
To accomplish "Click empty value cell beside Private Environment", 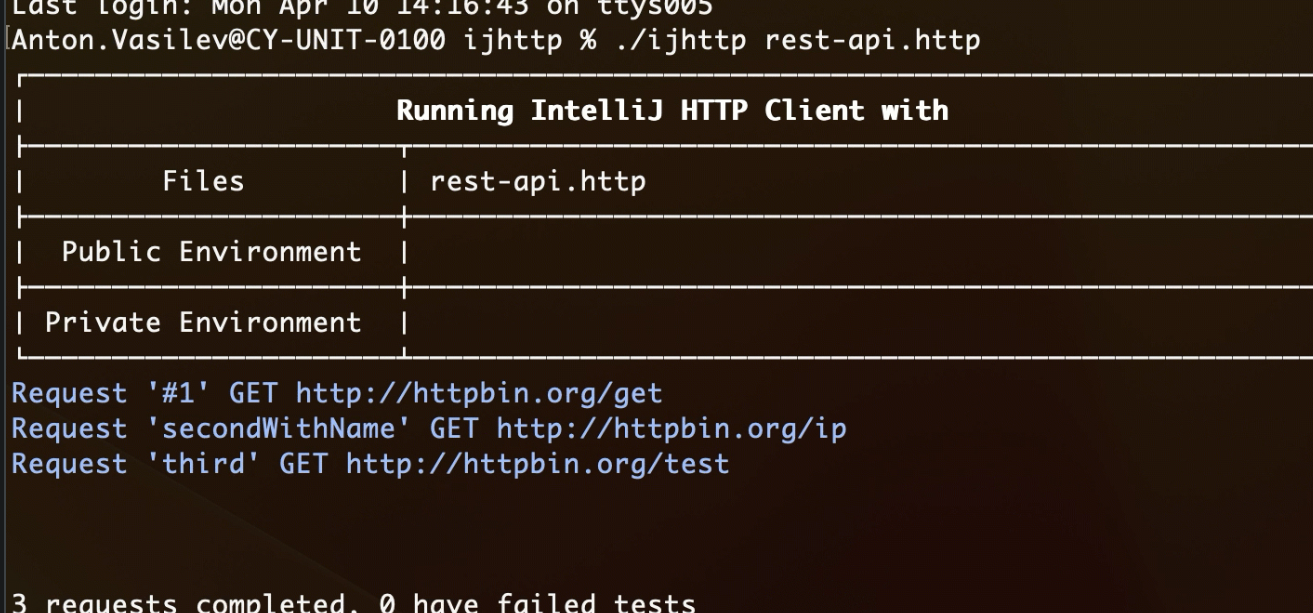I will (x=860, y=322).
